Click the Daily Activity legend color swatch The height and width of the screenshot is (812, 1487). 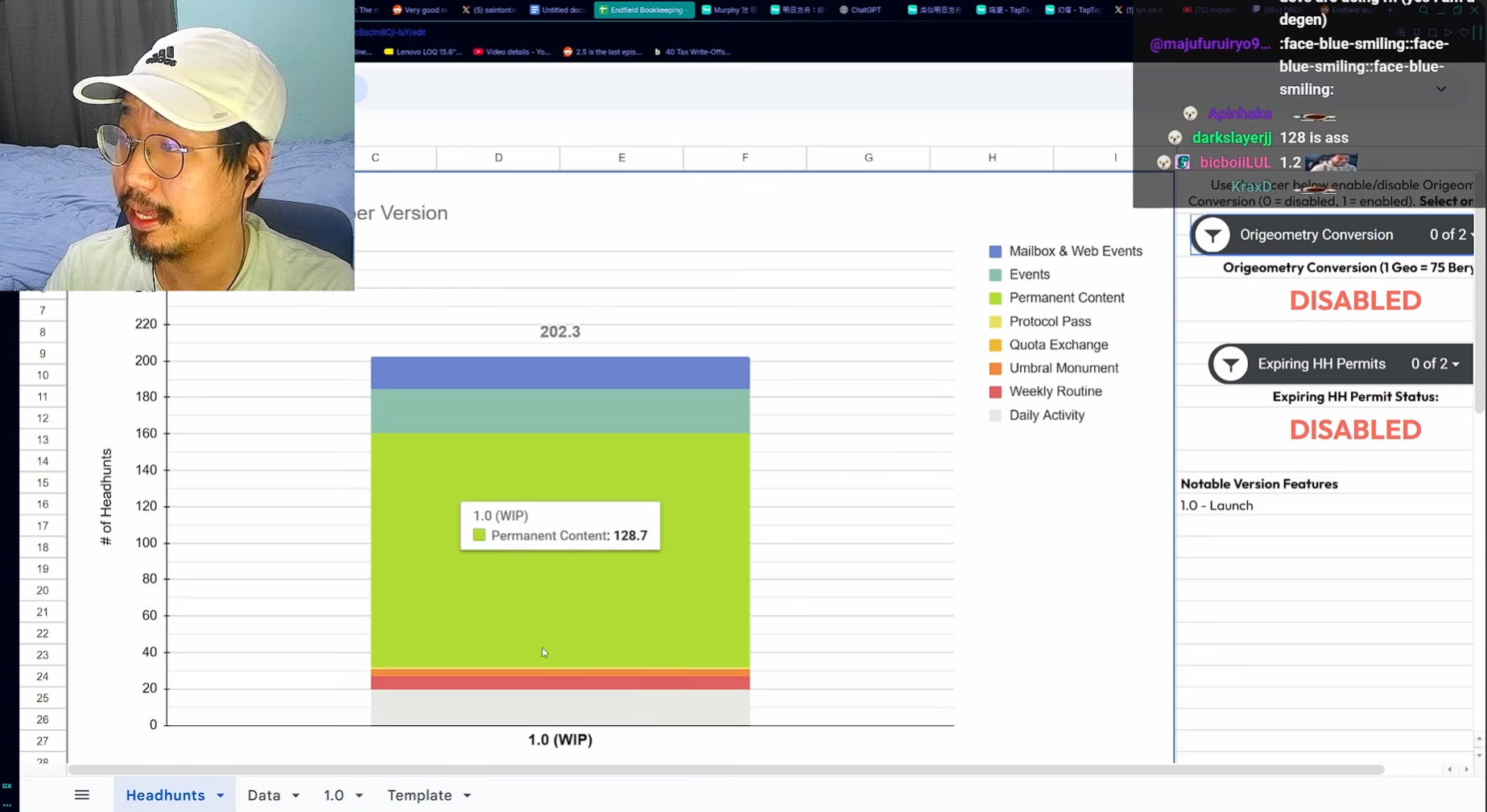tap(995, 415)
